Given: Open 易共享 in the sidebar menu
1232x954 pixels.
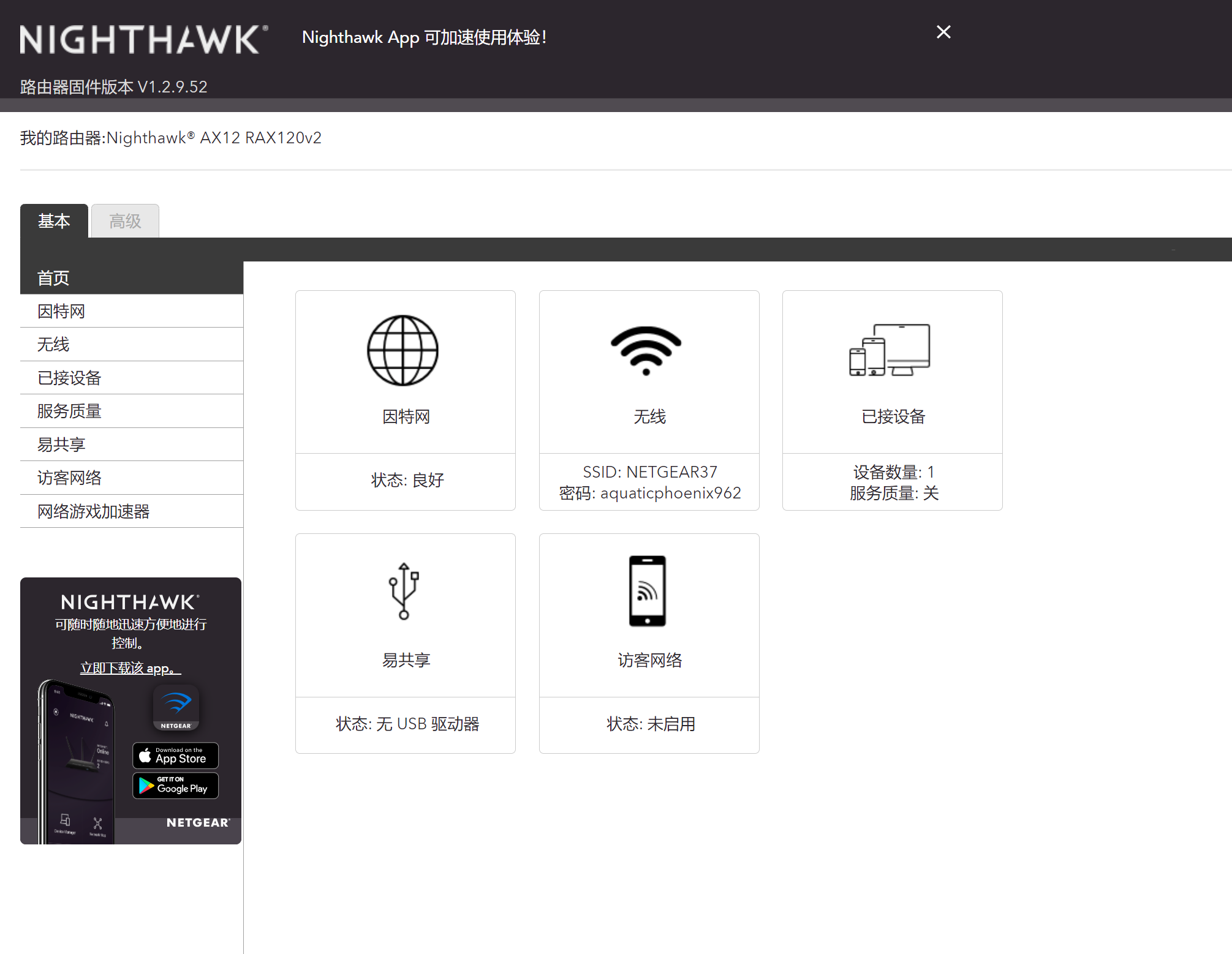Looking at the screenshot, I should point(132,445).
